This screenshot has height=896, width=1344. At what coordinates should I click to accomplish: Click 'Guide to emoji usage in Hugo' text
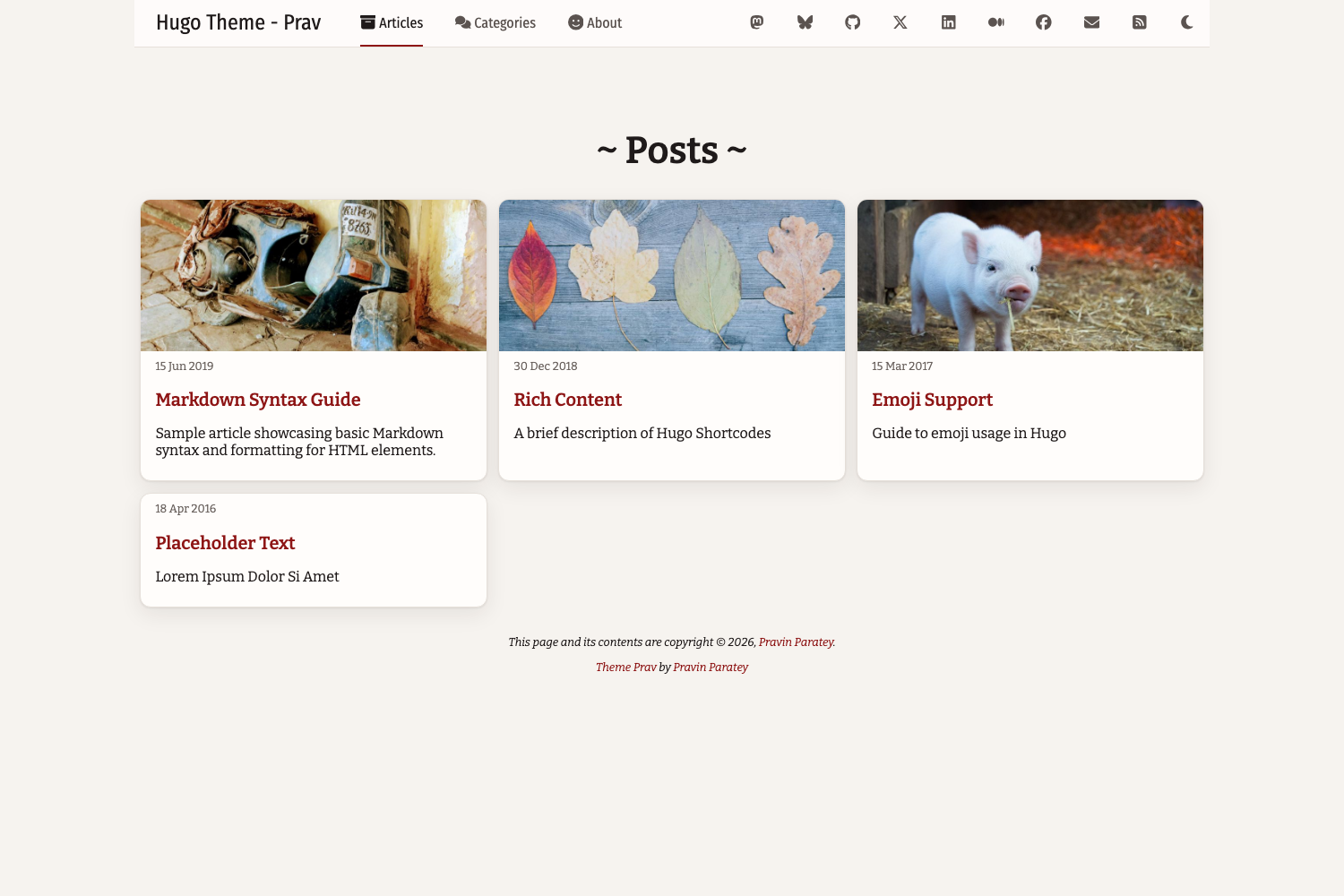click(969, 433)
